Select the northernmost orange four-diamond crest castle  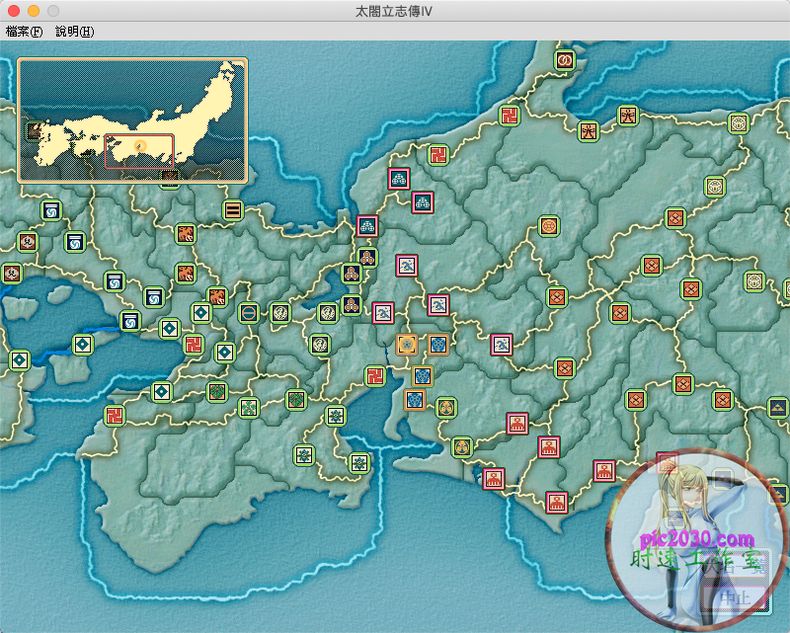[675, 218]
